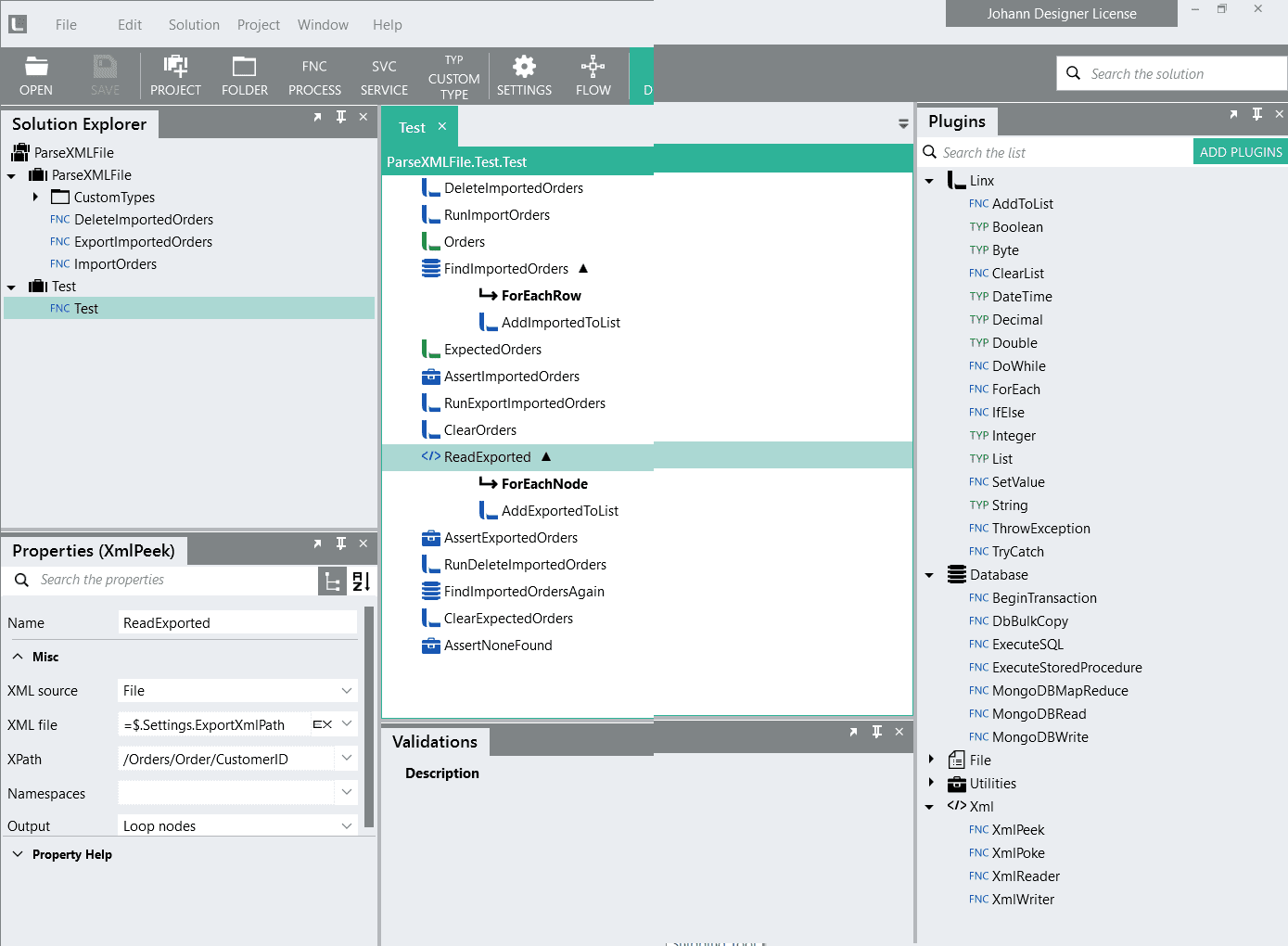Open the Solution menu
The width and height of the screenshot is (1288, 946).
[194, 25]
